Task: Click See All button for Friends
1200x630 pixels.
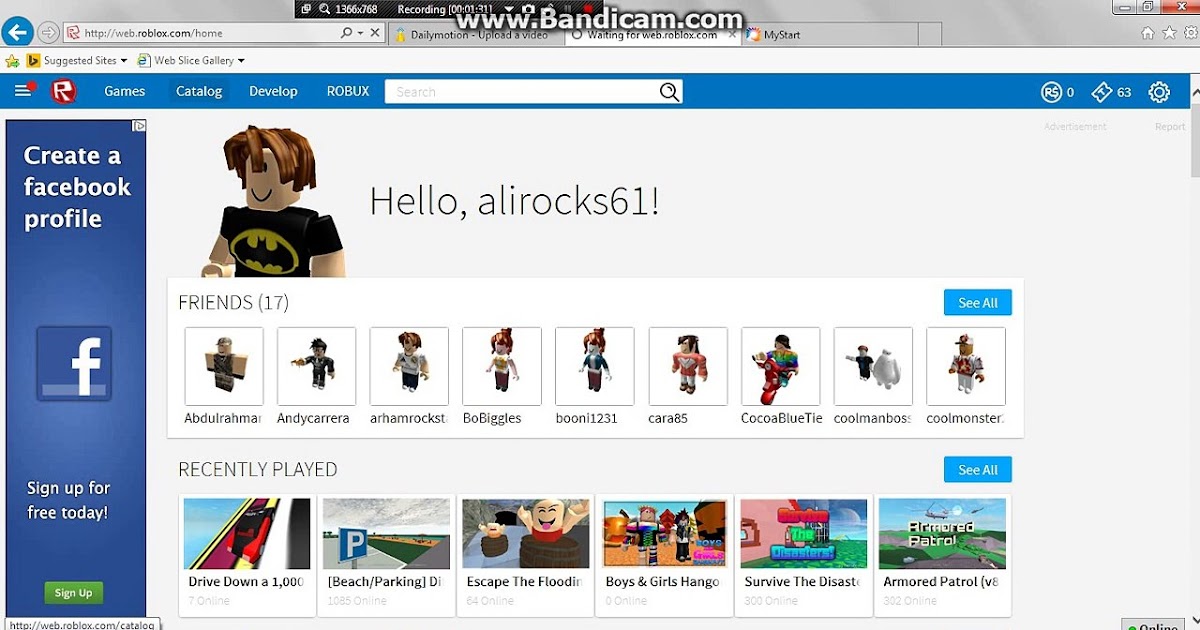Action: tap(978, 303)
